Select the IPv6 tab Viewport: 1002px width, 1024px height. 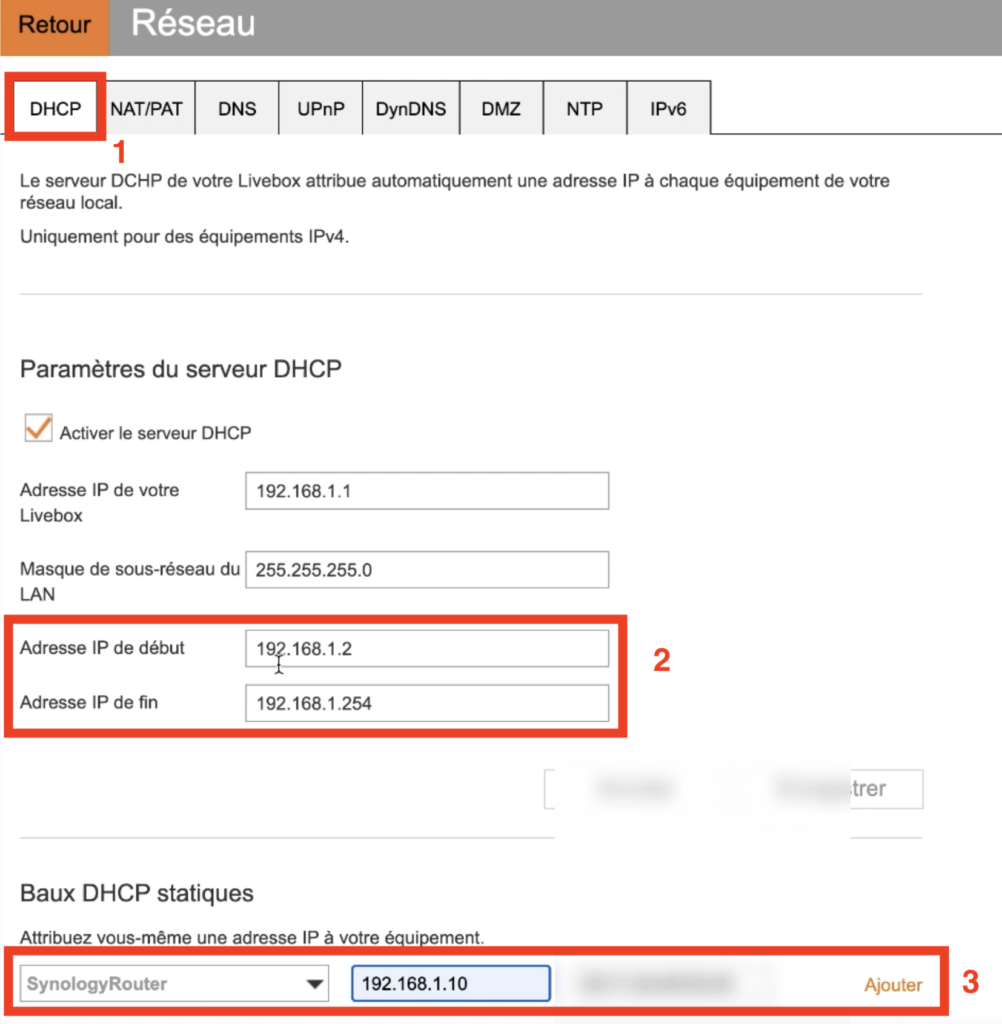[668, 108]
